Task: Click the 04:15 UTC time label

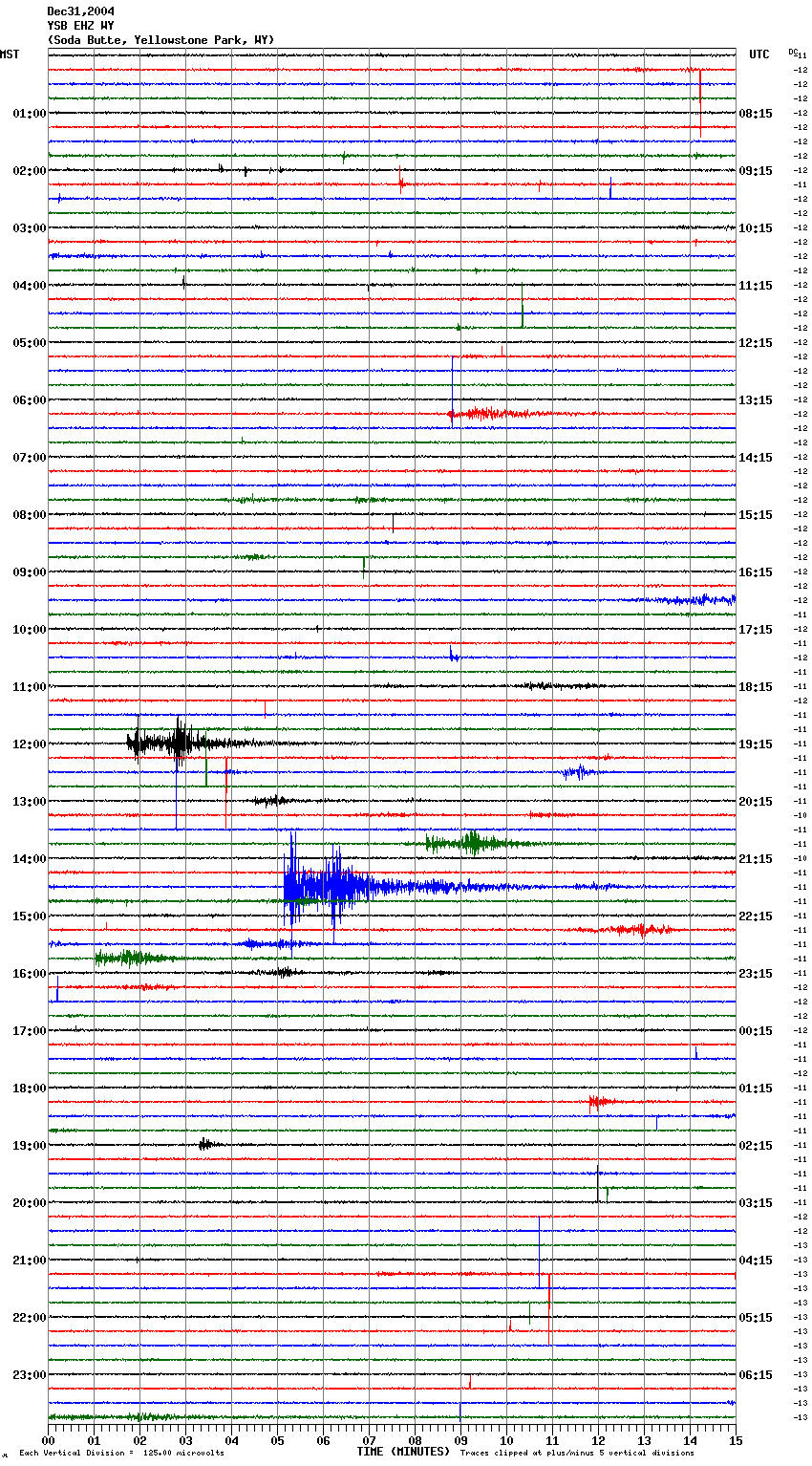Action: 756,1260
